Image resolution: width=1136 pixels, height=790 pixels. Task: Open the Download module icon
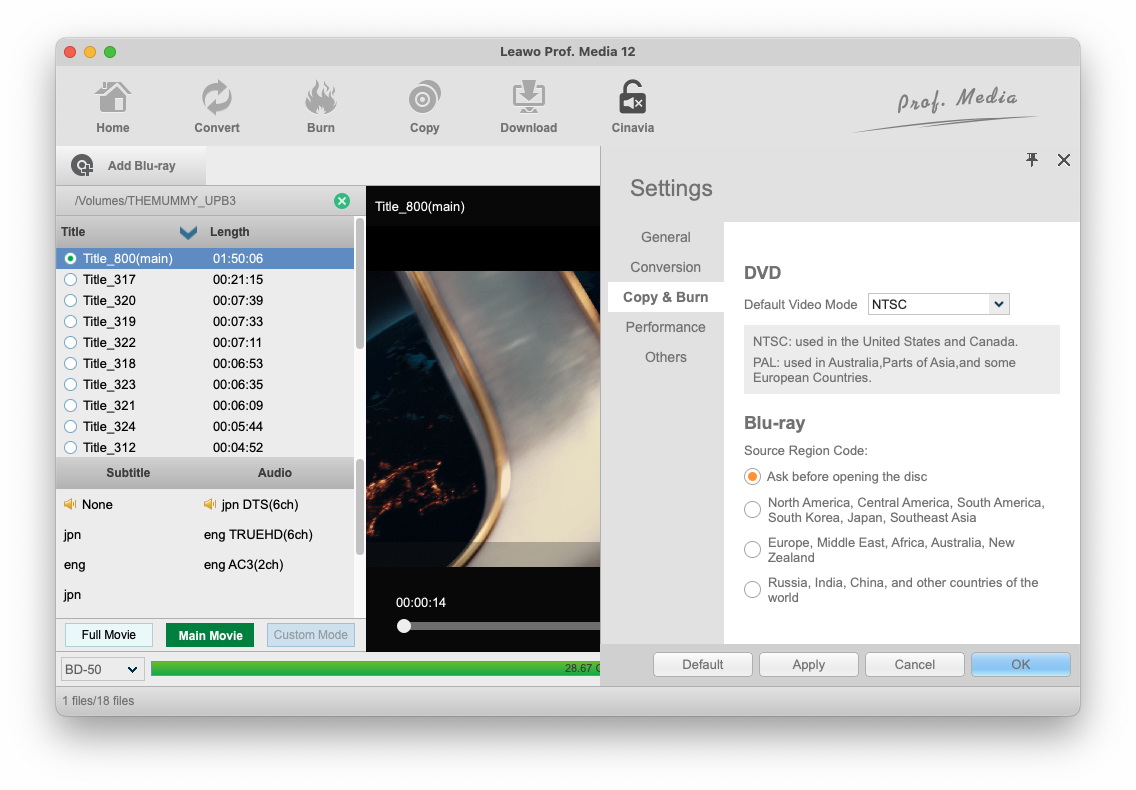point(528,100)
